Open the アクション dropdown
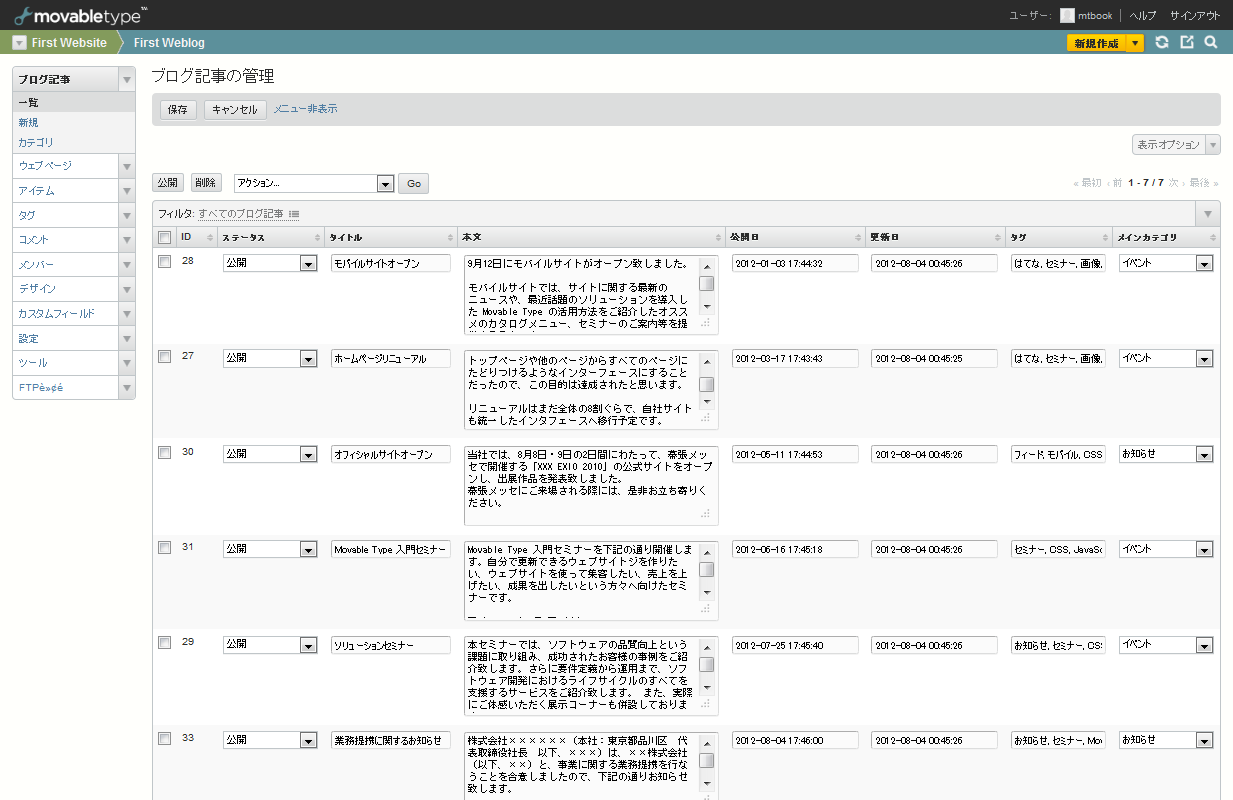 tap(314, 184)
